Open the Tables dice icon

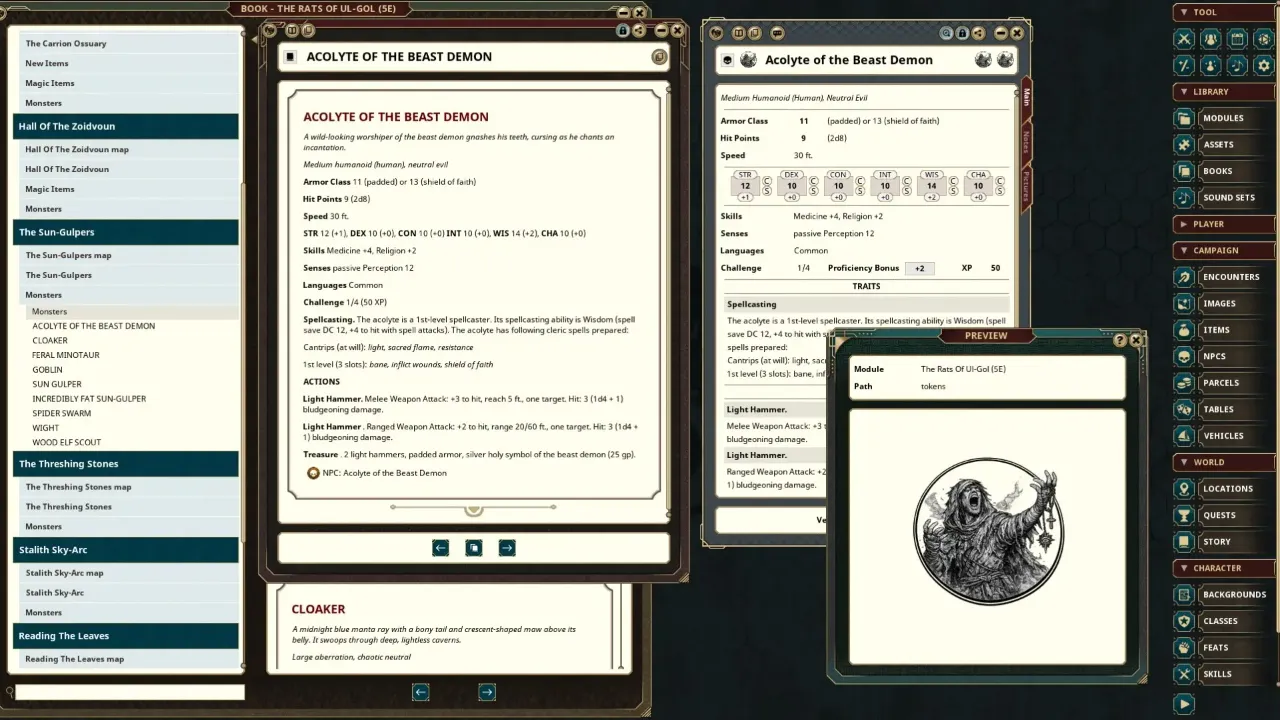tap(1185, 409)
